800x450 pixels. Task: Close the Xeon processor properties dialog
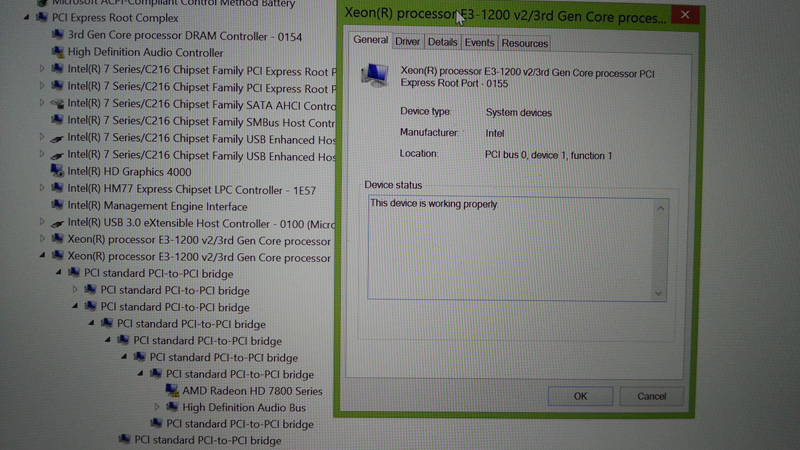click(x=685, y=15)
